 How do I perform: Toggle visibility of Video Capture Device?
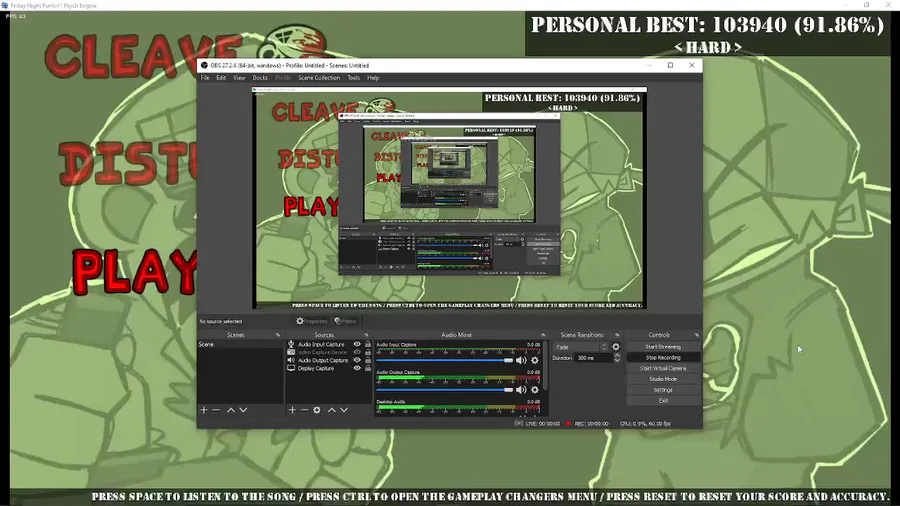point(357,352)
